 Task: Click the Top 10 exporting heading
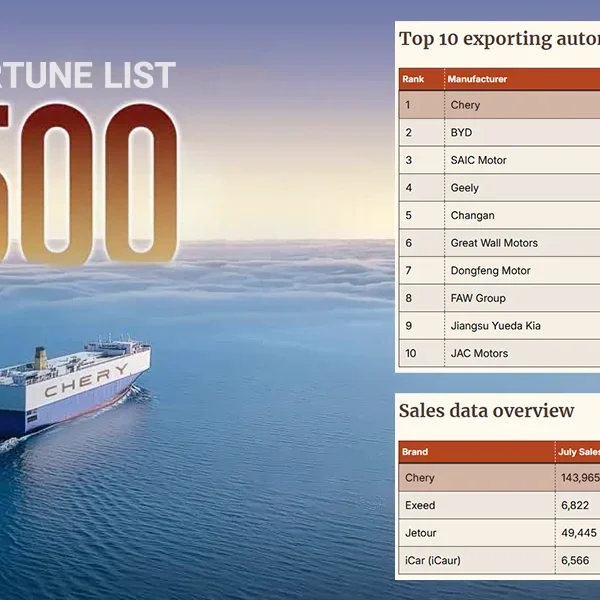point(499,39)
